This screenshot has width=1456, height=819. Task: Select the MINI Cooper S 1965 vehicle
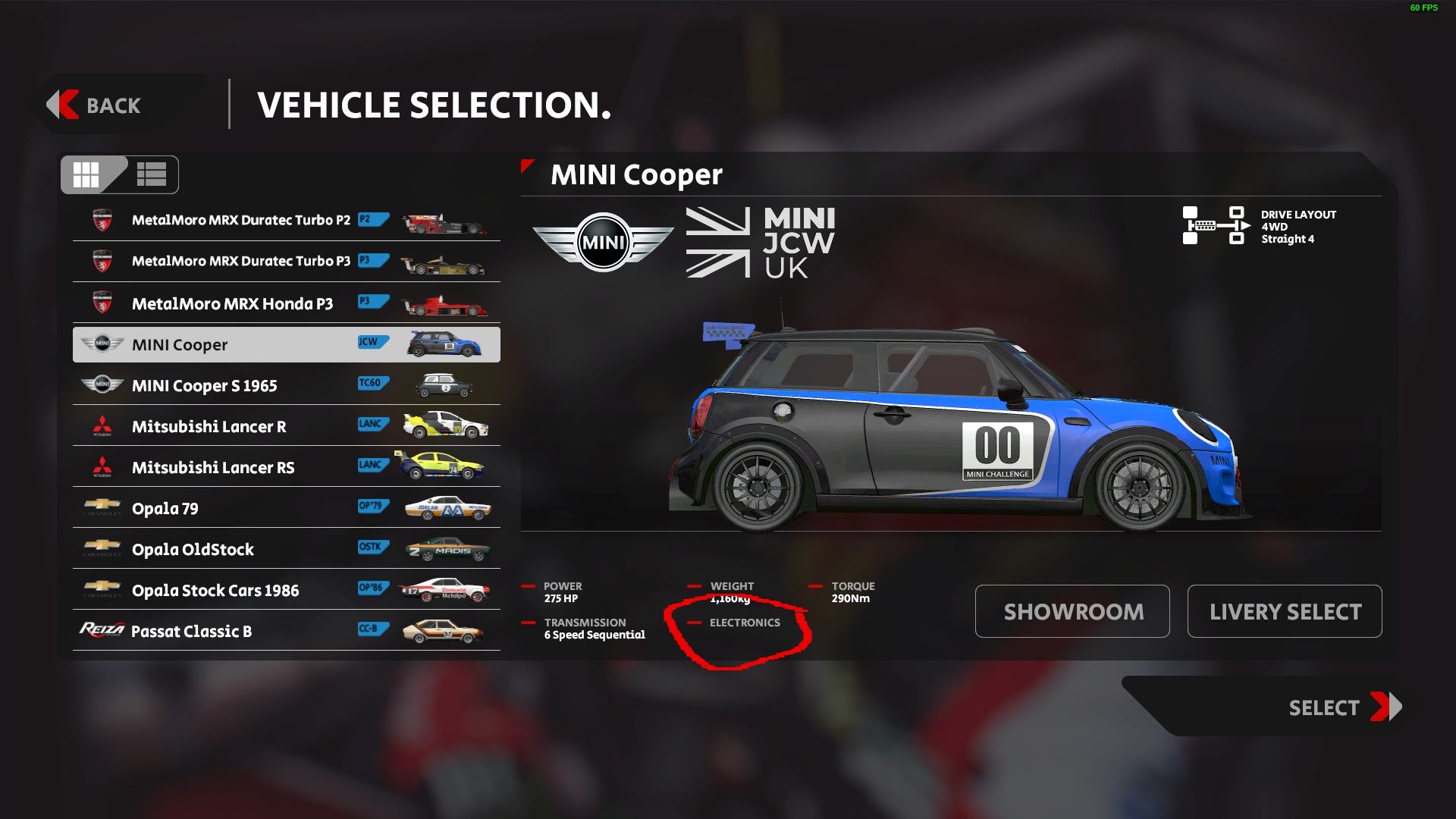tap(285, 385)
